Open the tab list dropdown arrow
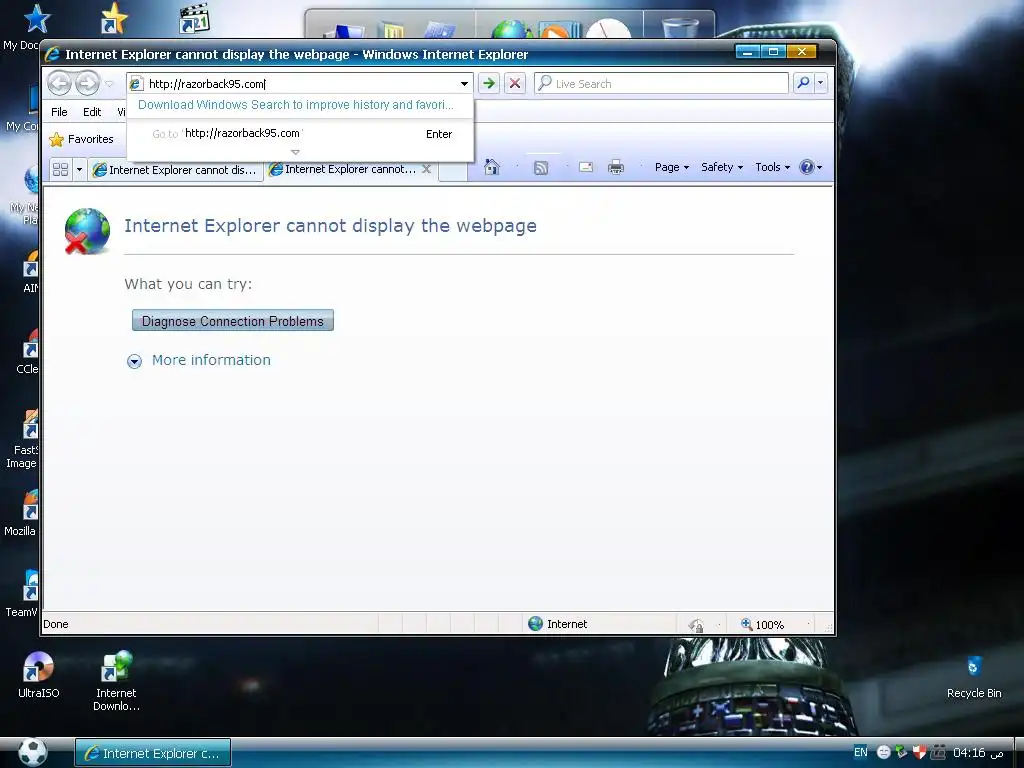1024x768 pixels. pyautogui.click(x=79, y=169)
